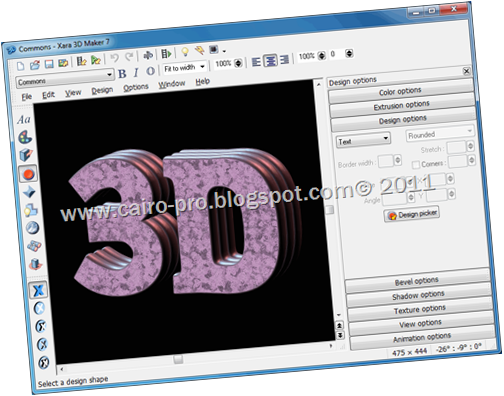Open shadow options via lightbulb shape icon
Image resolution: width=504 pixels, height=396 pixels.
click(x=31, y=210)
